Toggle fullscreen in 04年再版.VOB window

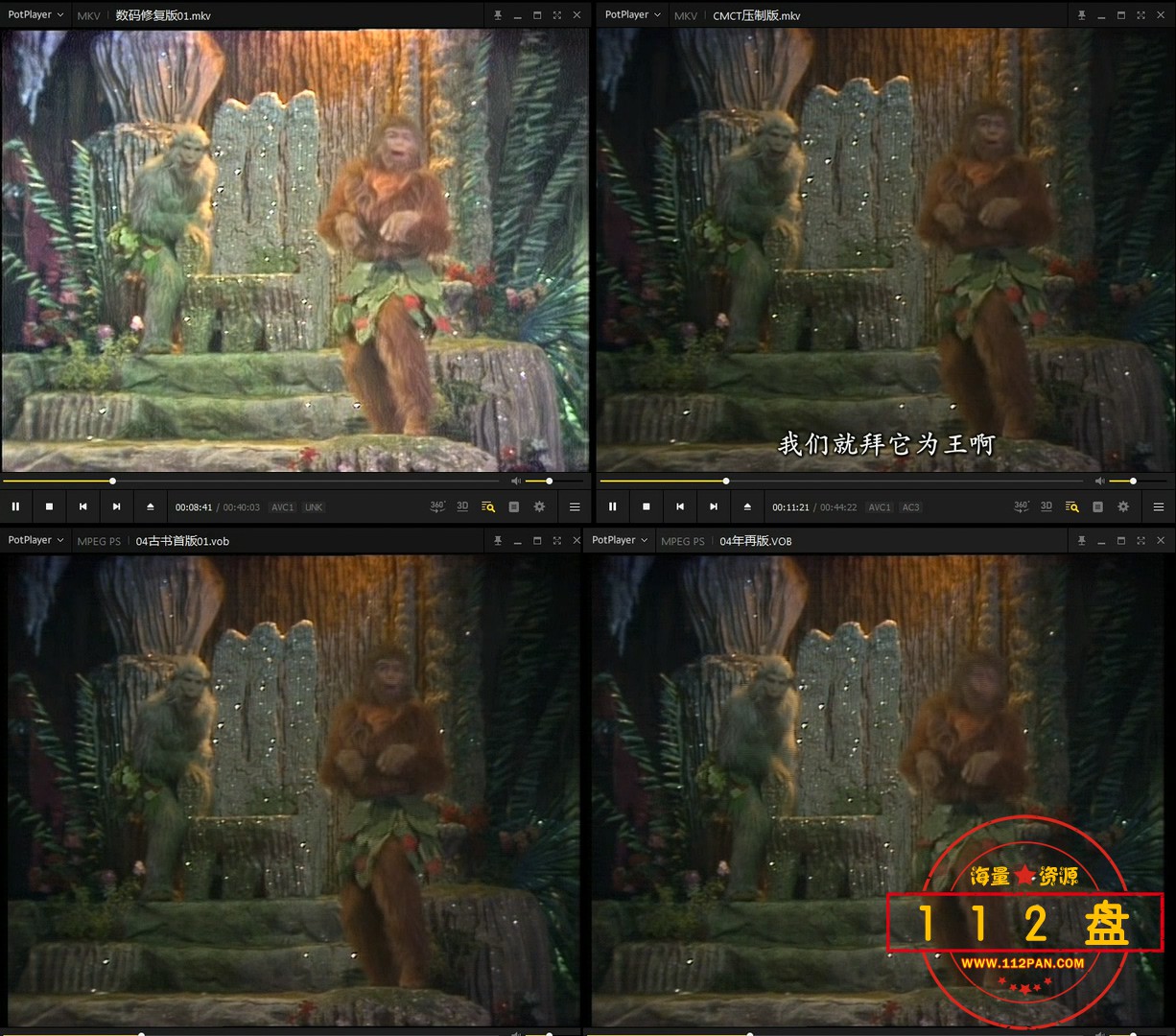click(1141, 541)
